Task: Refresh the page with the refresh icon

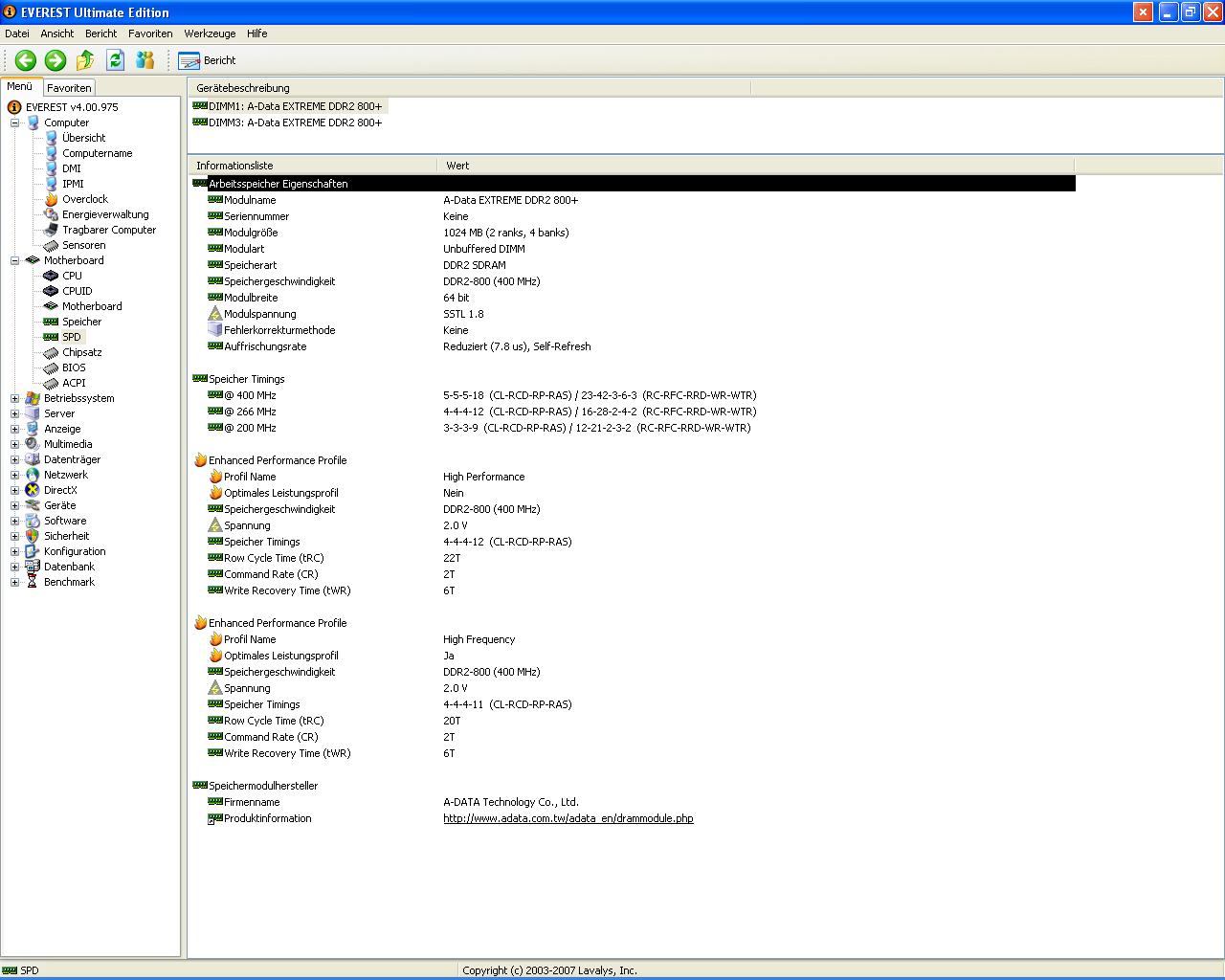Action: coord(115,60)
